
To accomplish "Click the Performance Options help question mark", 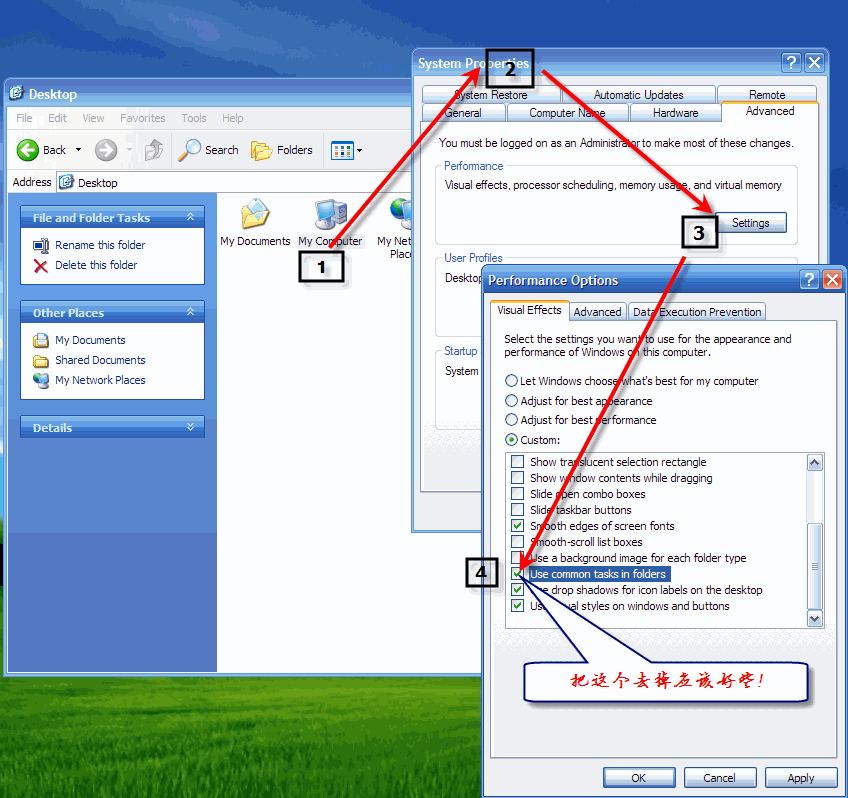I will coord(809,280).
